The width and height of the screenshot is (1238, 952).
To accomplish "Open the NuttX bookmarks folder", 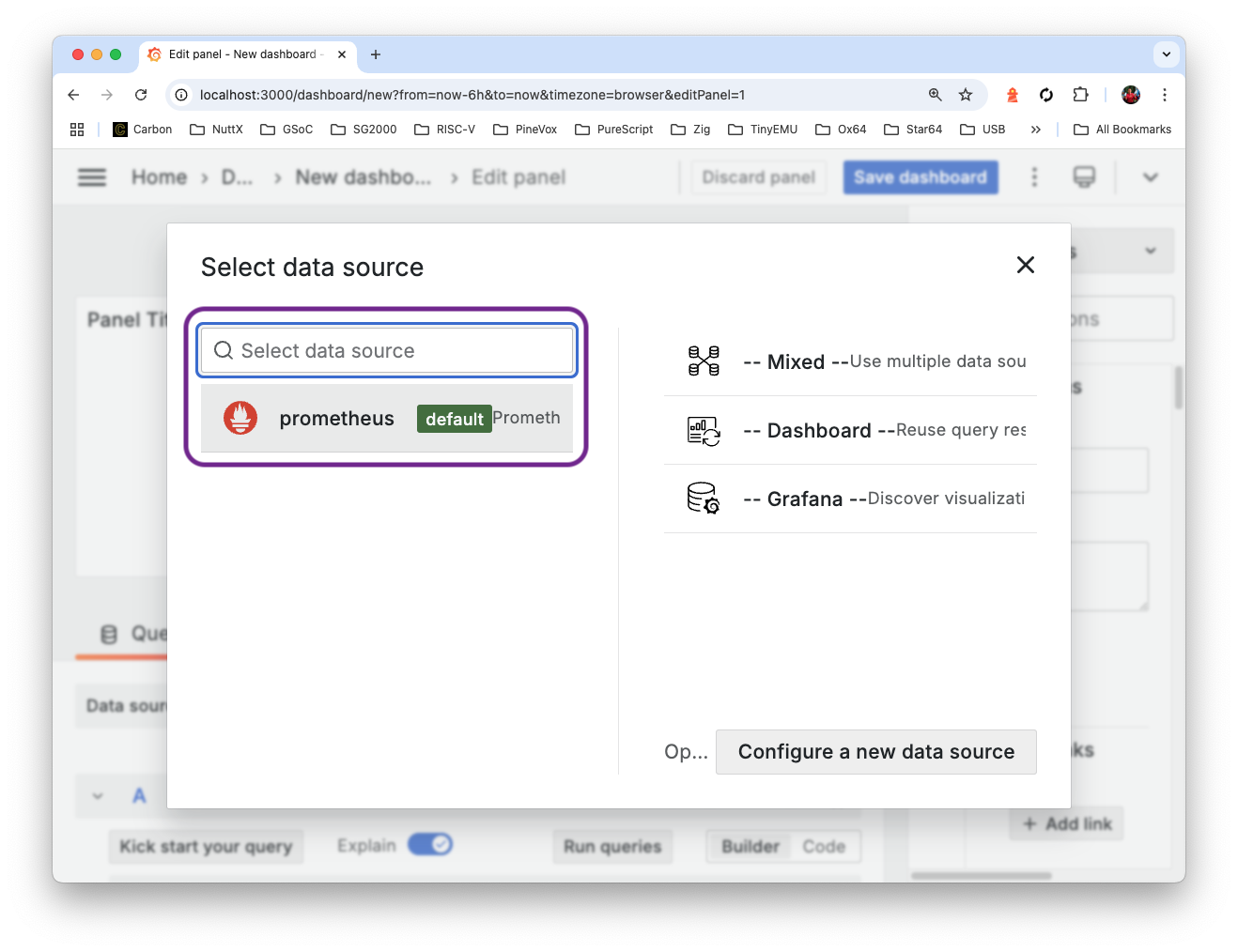I will [x=217, y=130].
